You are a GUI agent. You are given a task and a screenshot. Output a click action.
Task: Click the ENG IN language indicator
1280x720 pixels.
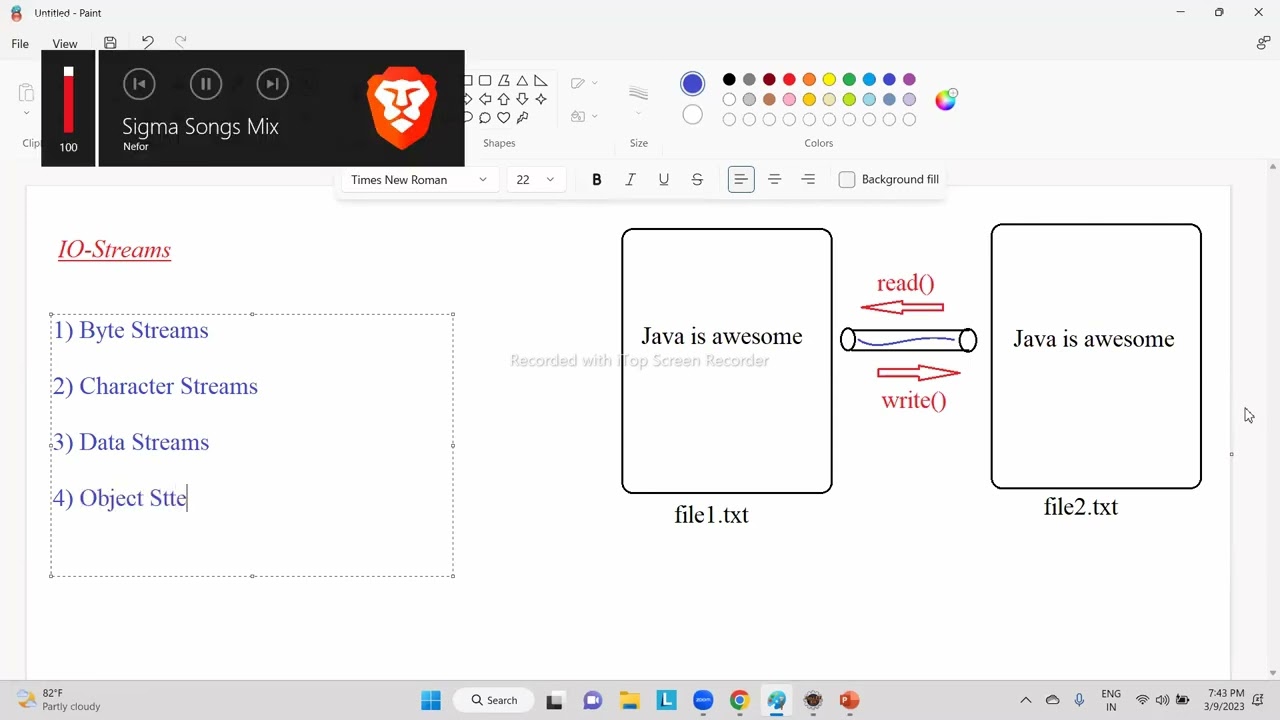pos(1111,700)
